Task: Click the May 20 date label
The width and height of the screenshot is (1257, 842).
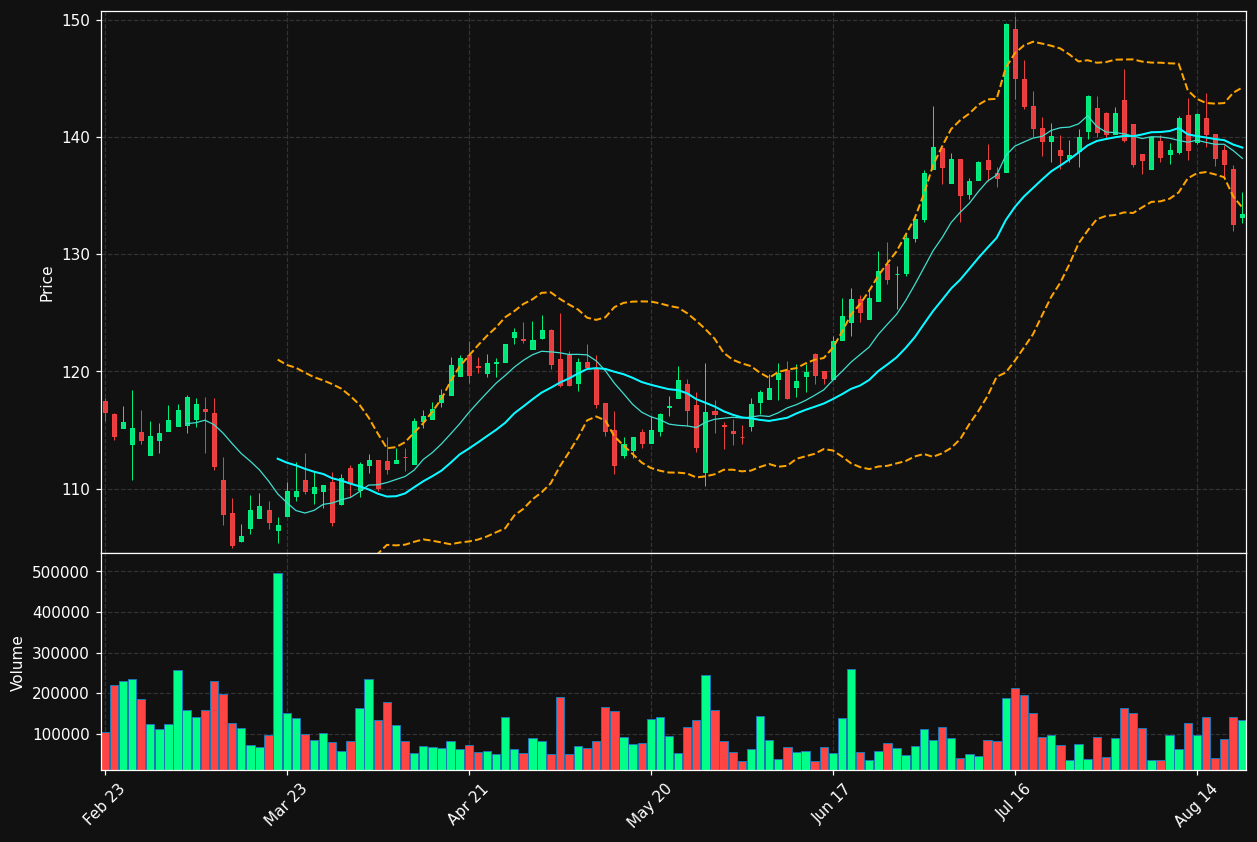Action: (650, 804)
